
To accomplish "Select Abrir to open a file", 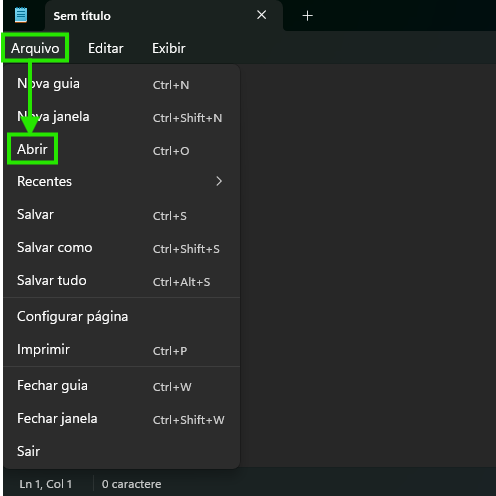I will (122, 150).
